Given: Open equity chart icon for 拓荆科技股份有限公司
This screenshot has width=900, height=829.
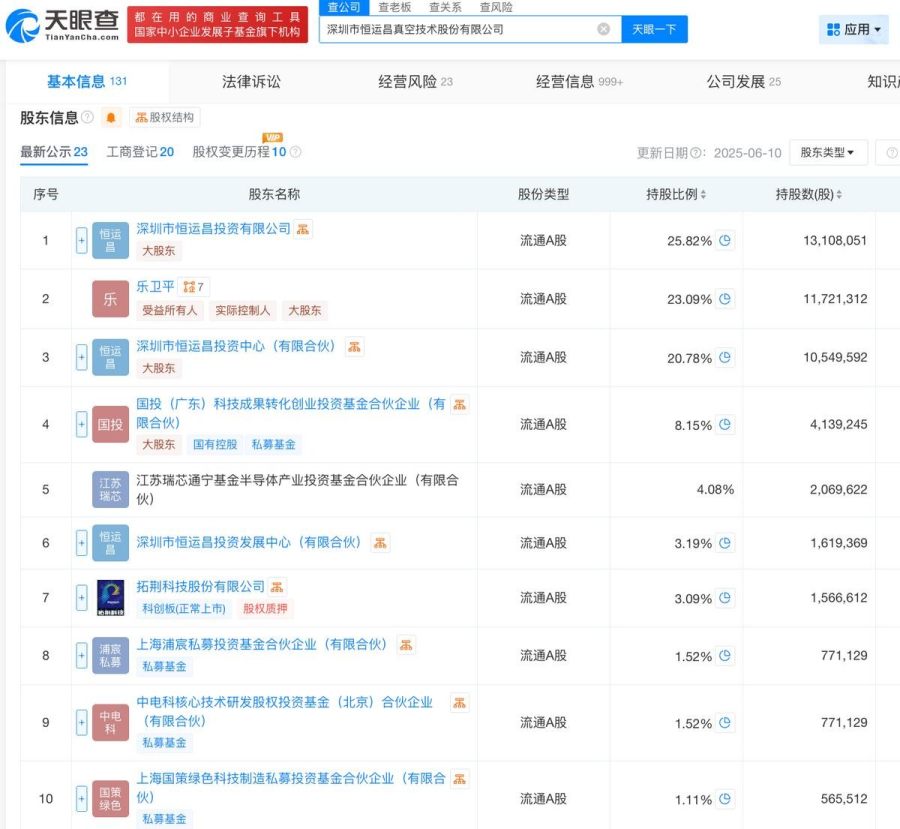Looking at the screenshot, I should pyautogui.click(x=277, y=587).
